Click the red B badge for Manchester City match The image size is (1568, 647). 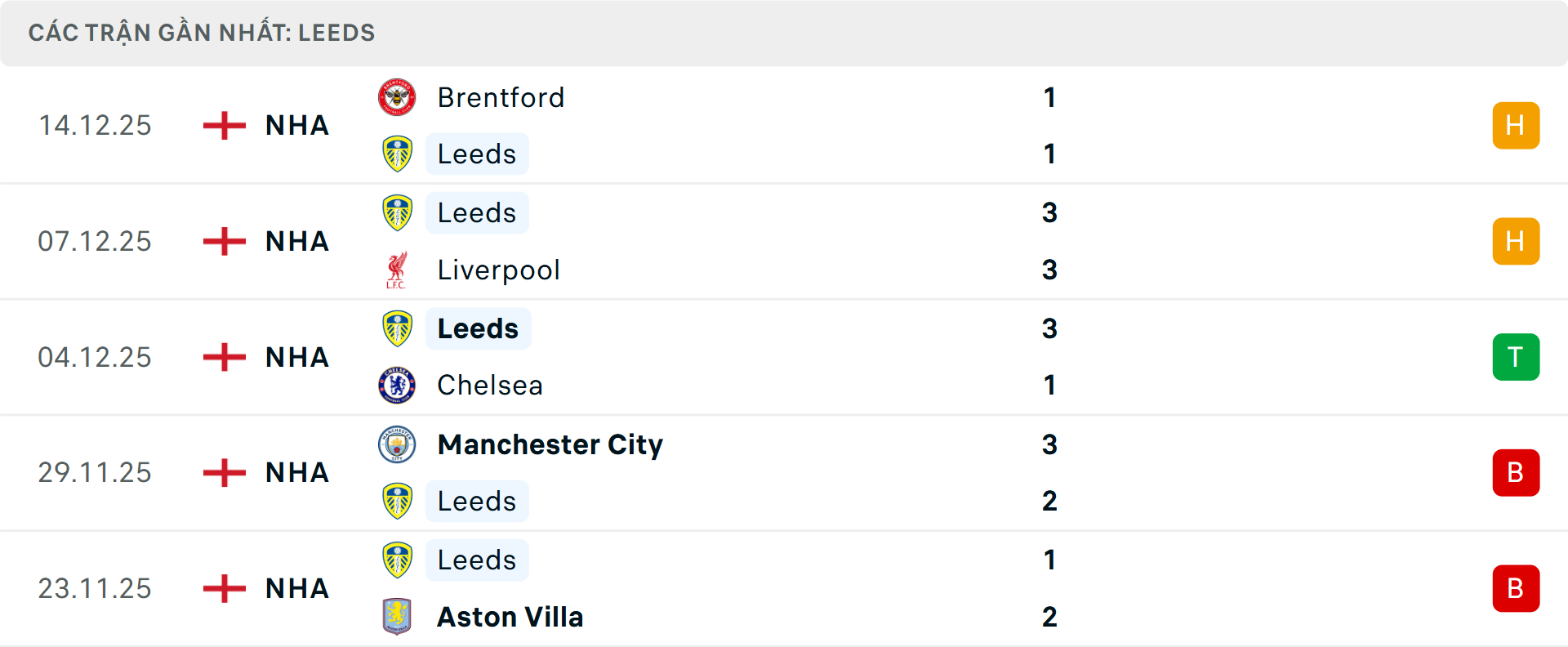tap(1516, 472)
